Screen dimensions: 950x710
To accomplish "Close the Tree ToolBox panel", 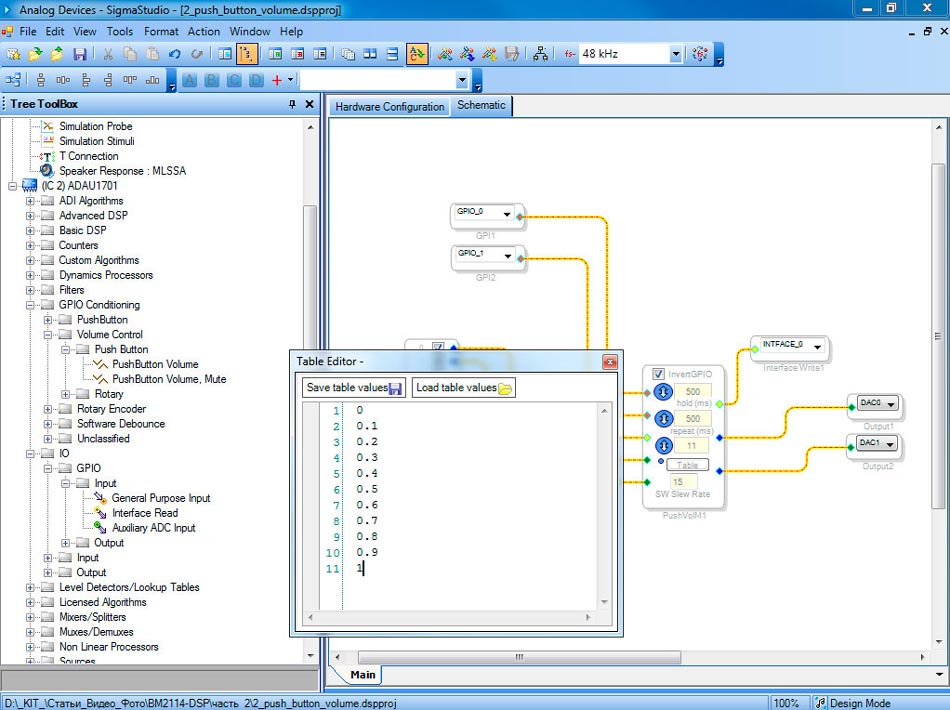I will pos(309,104).
